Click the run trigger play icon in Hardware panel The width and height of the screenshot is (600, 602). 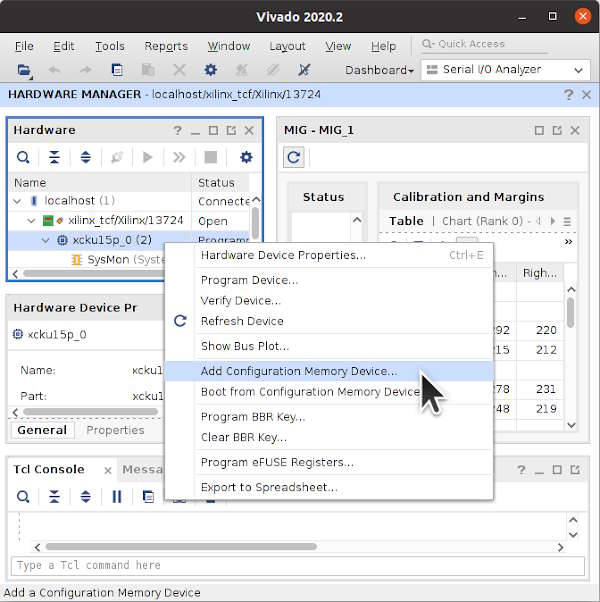[x=147, y=157]
